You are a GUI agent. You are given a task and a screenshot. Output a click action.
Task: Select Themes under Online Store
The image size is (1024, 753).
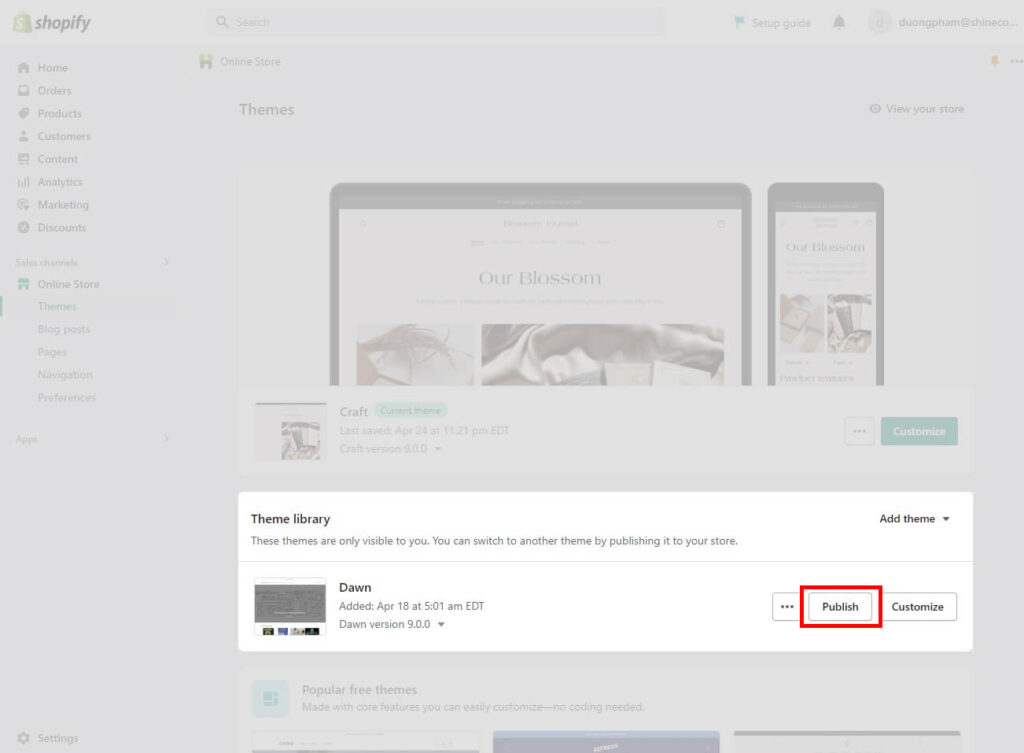(57, 306)
